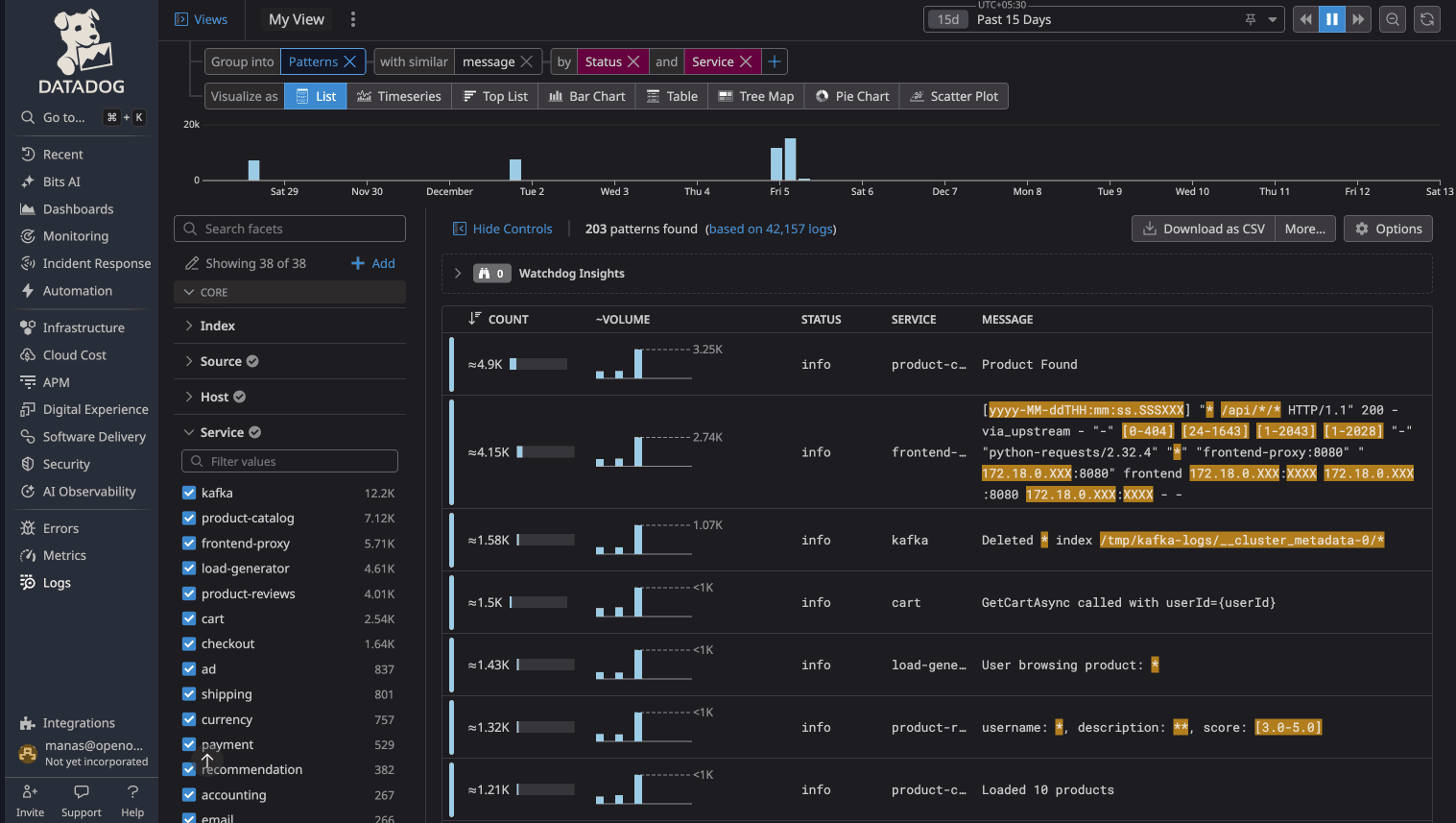Image resolution: width=1456 pixels, height=823 pixels.
Task: Collapse the Service facet section
Action: pos(188,431)
